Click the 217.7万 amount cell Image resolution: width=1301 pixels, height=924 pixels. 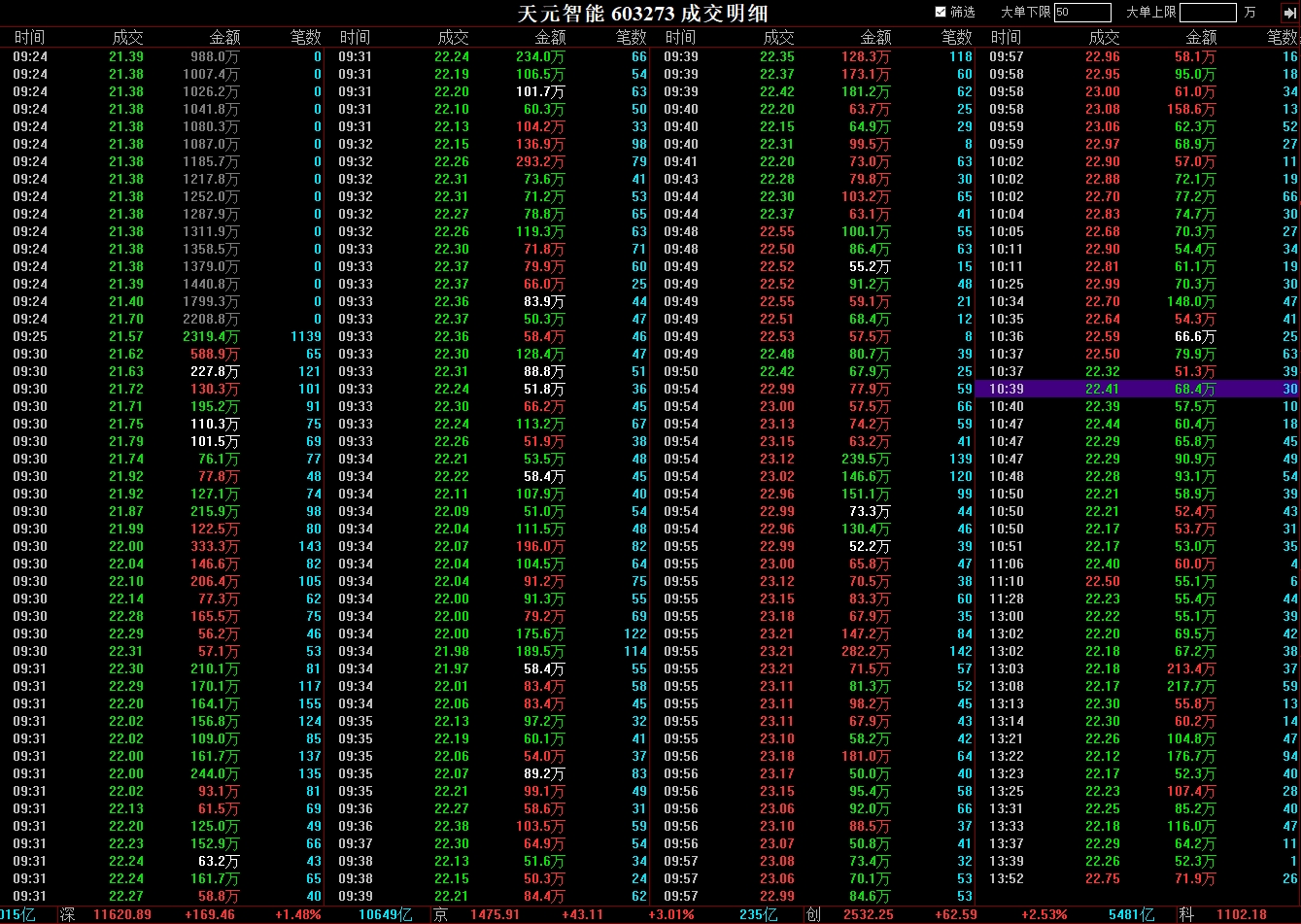point(1191,686)
